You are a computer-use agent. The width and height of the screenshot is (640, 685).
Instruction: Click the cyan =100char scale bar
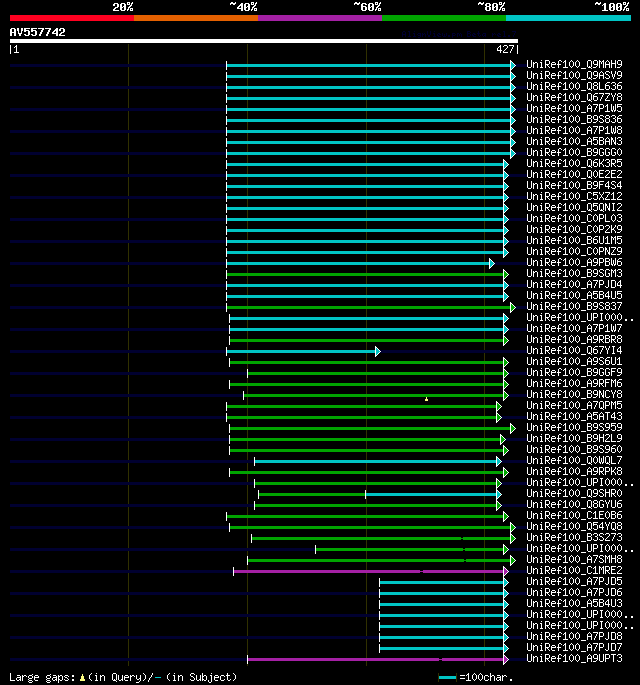coord(447,678)
